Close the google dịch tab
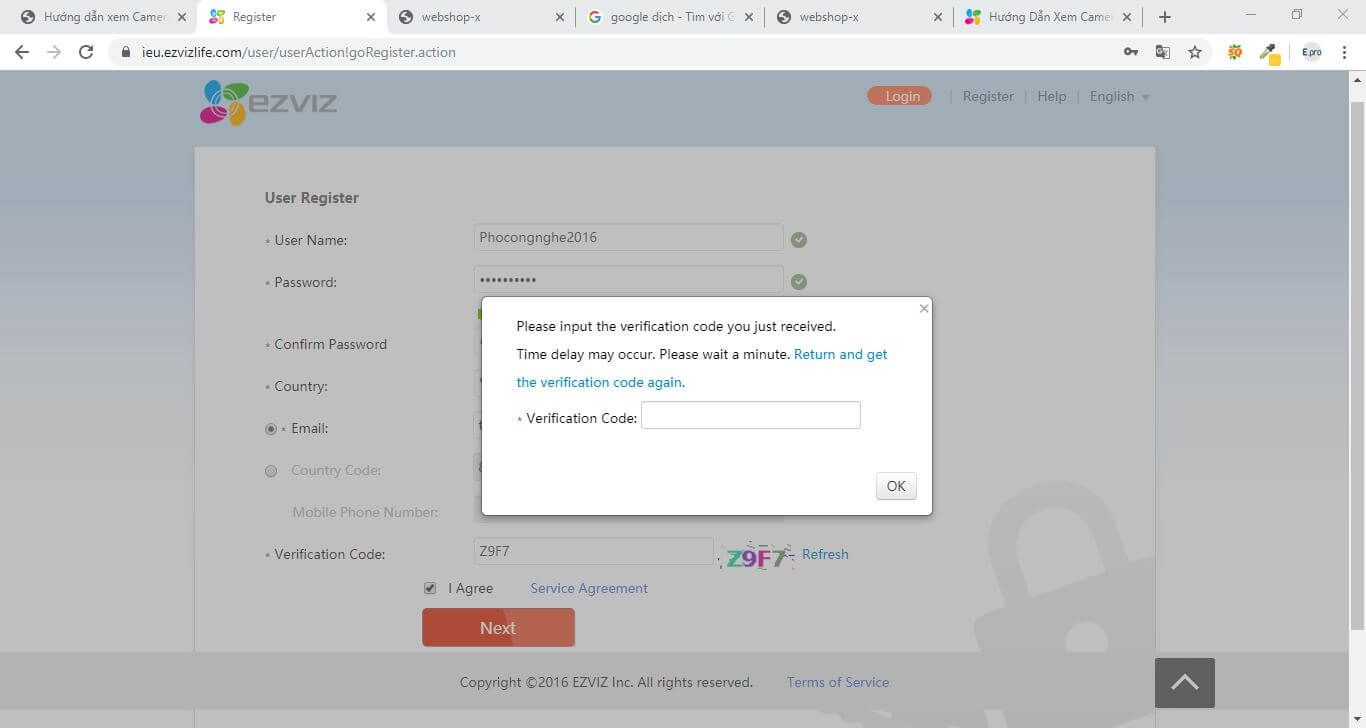 click(748, 17)
